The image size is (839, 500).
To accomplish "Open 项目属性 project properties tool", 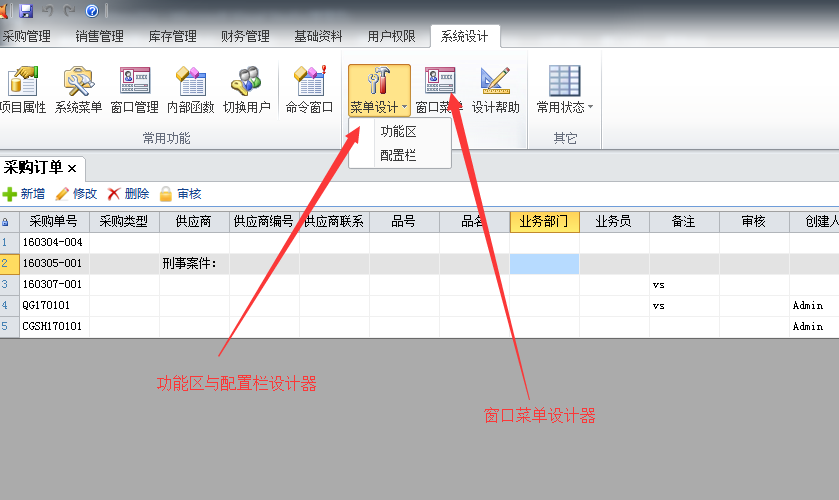I will 23,90.
